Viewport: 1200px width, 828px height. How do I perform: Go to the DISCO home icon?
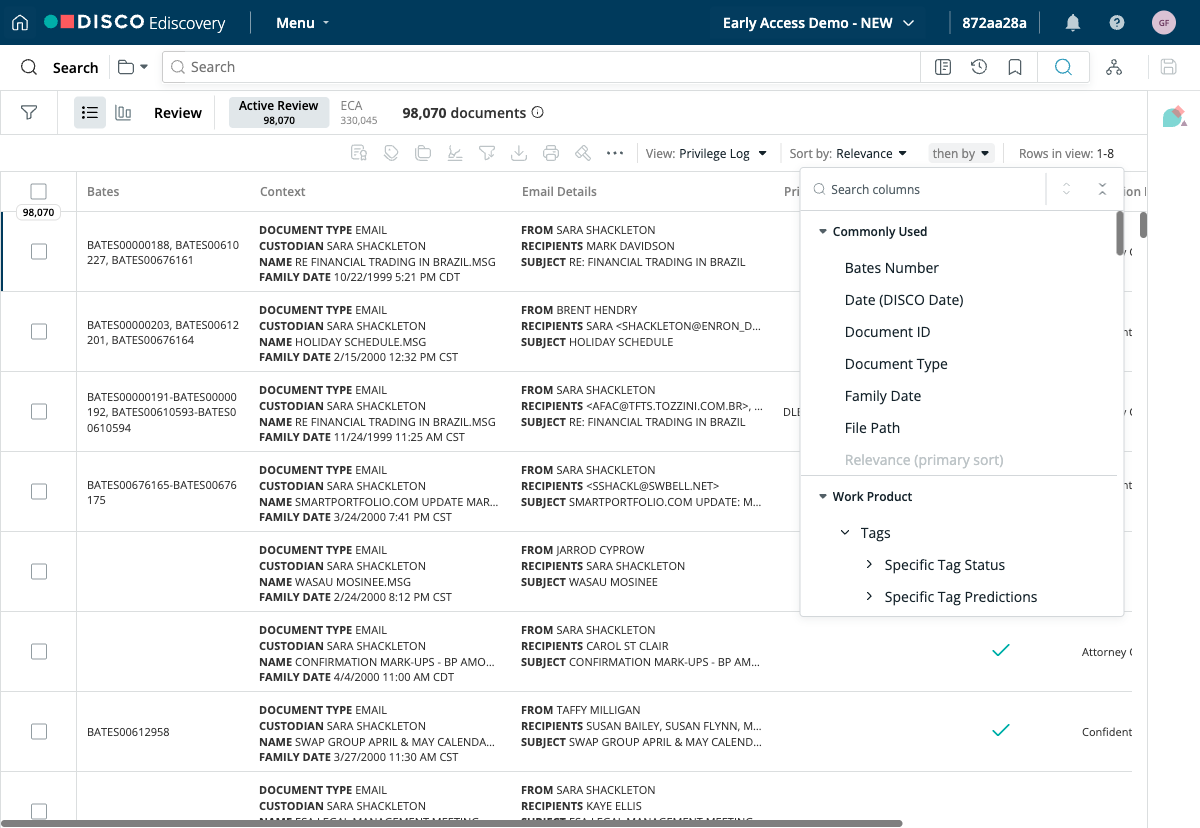20,22
